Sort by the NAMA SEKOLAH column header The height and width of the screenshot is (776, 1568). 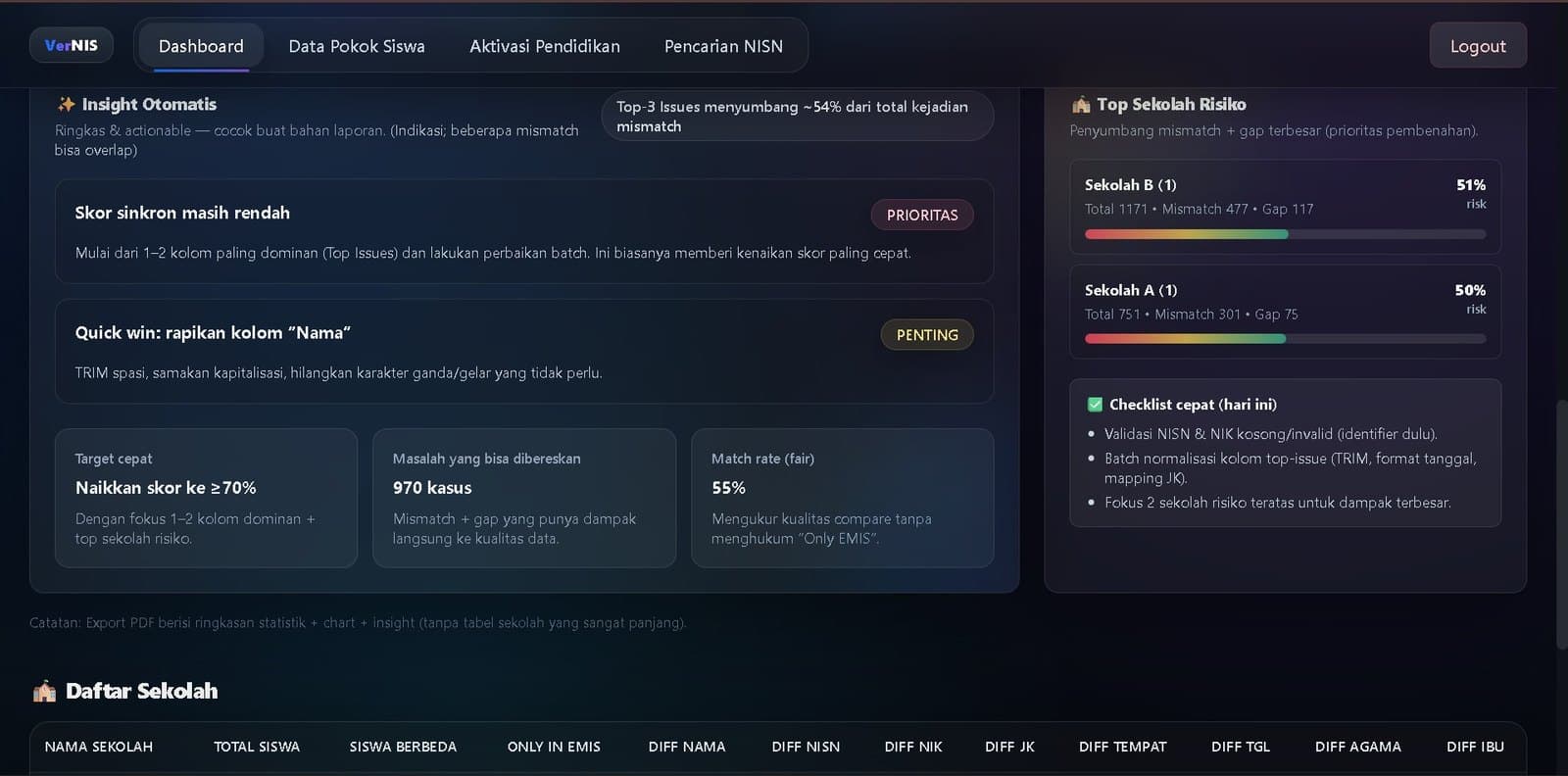click(99, 747)
